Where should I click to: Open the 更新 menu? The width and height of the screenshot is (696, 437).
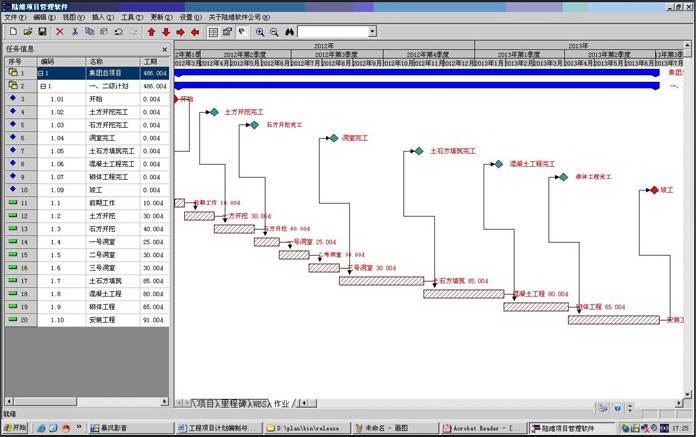tap(162, 17)
